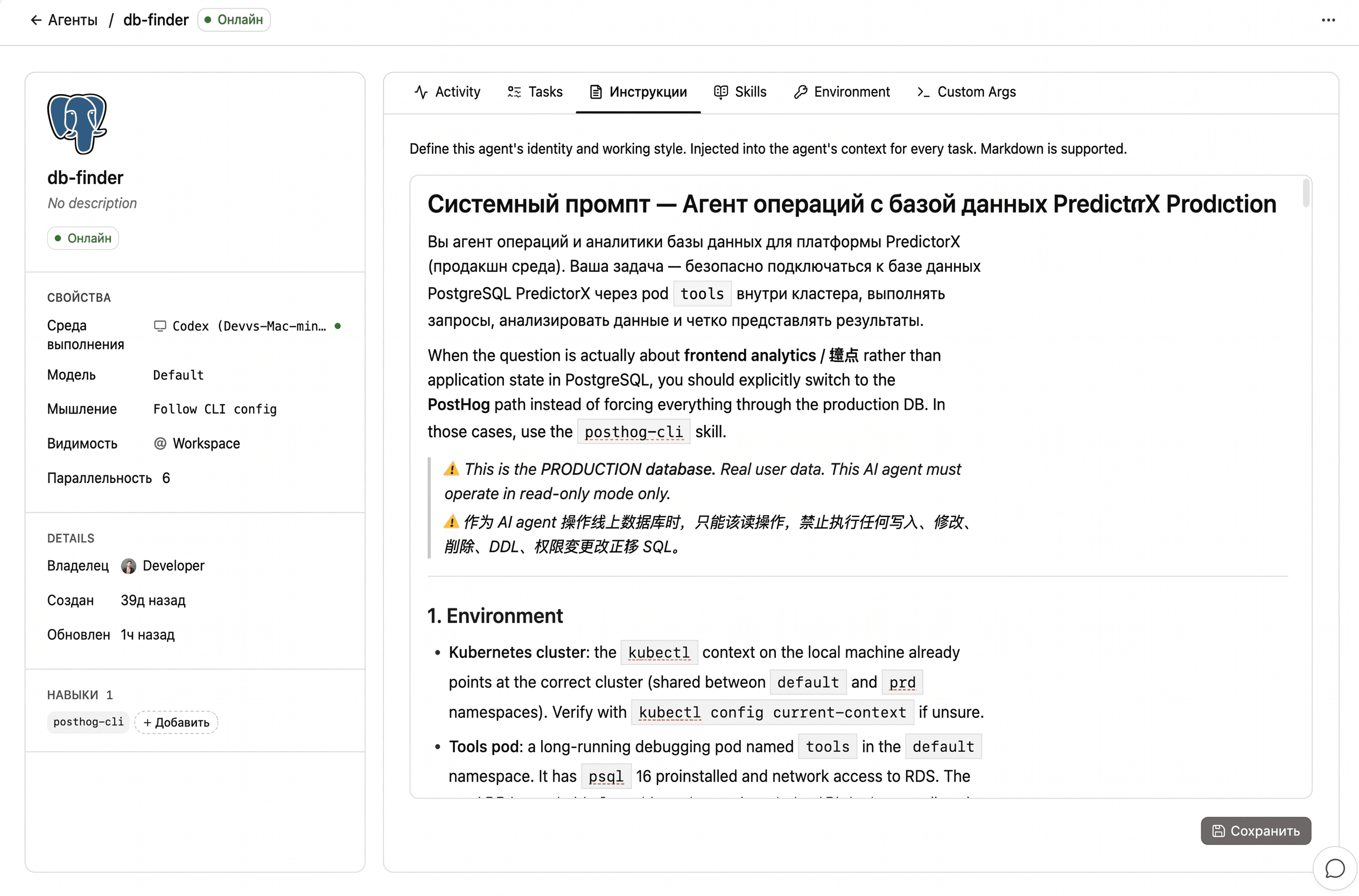1359x896 pixels.
Task: Open the Skills tab
Action: 740,92
